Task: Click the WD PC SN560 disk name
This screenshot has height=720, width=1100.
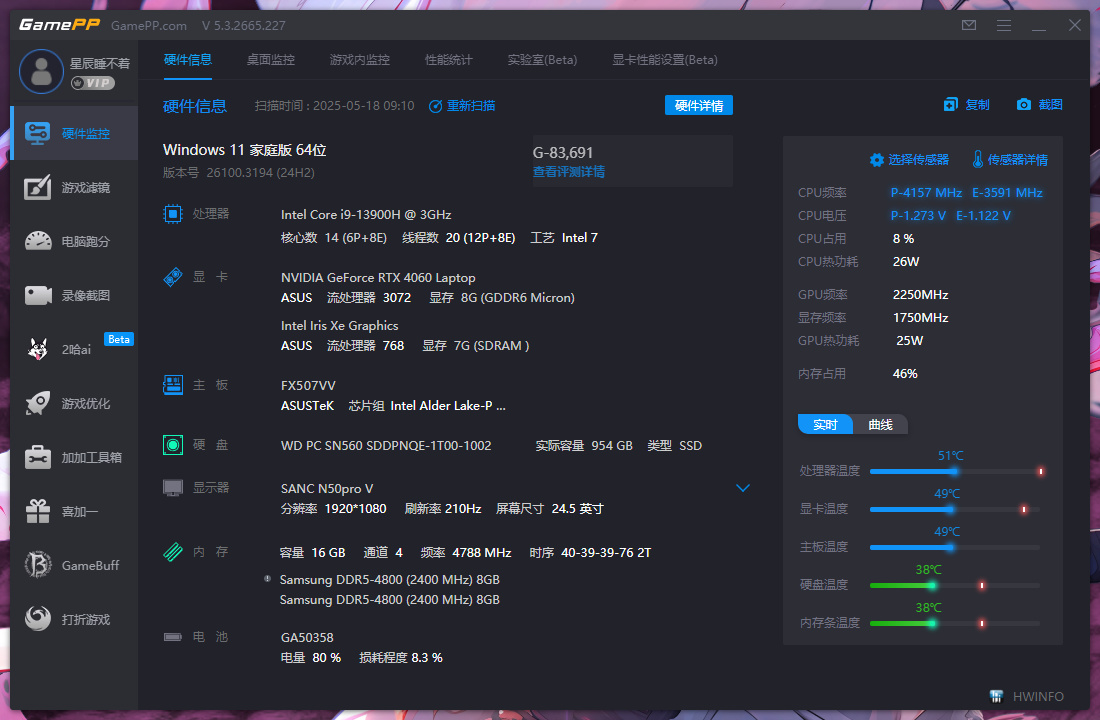Action: 386,446
